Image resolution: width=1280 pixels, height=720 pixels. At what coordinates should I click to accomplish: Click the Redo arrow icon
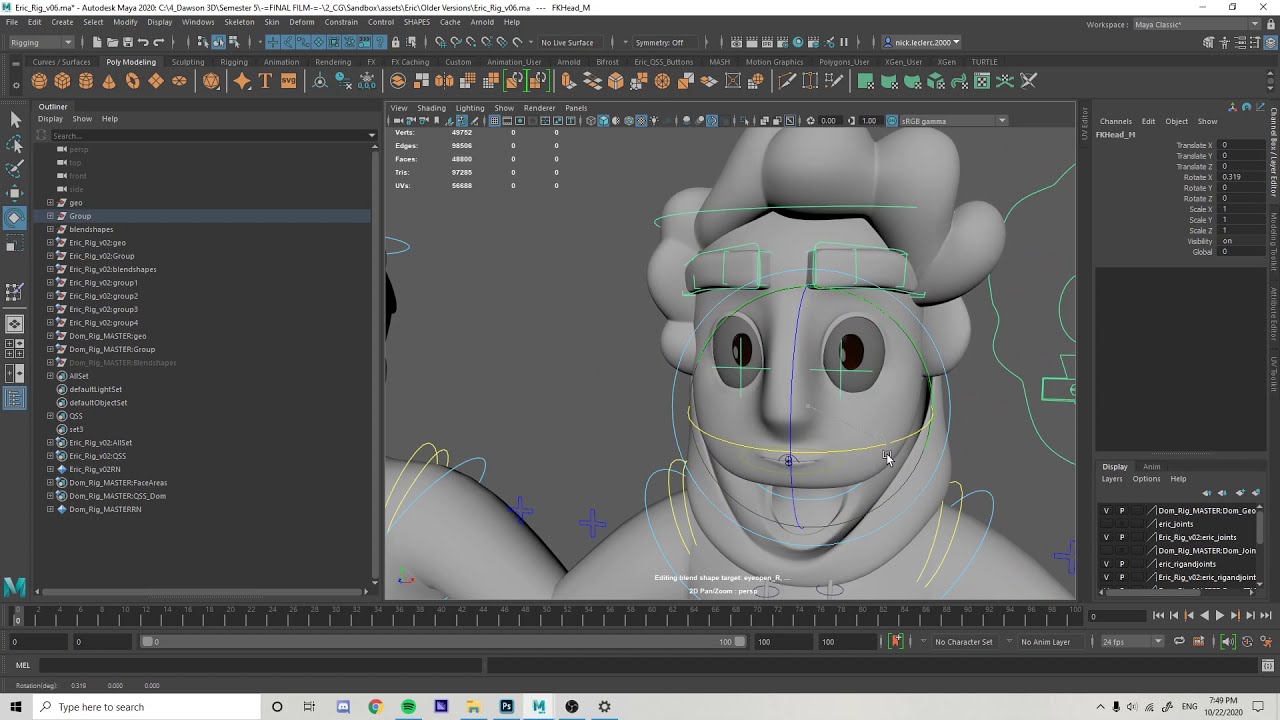(158, 42)
